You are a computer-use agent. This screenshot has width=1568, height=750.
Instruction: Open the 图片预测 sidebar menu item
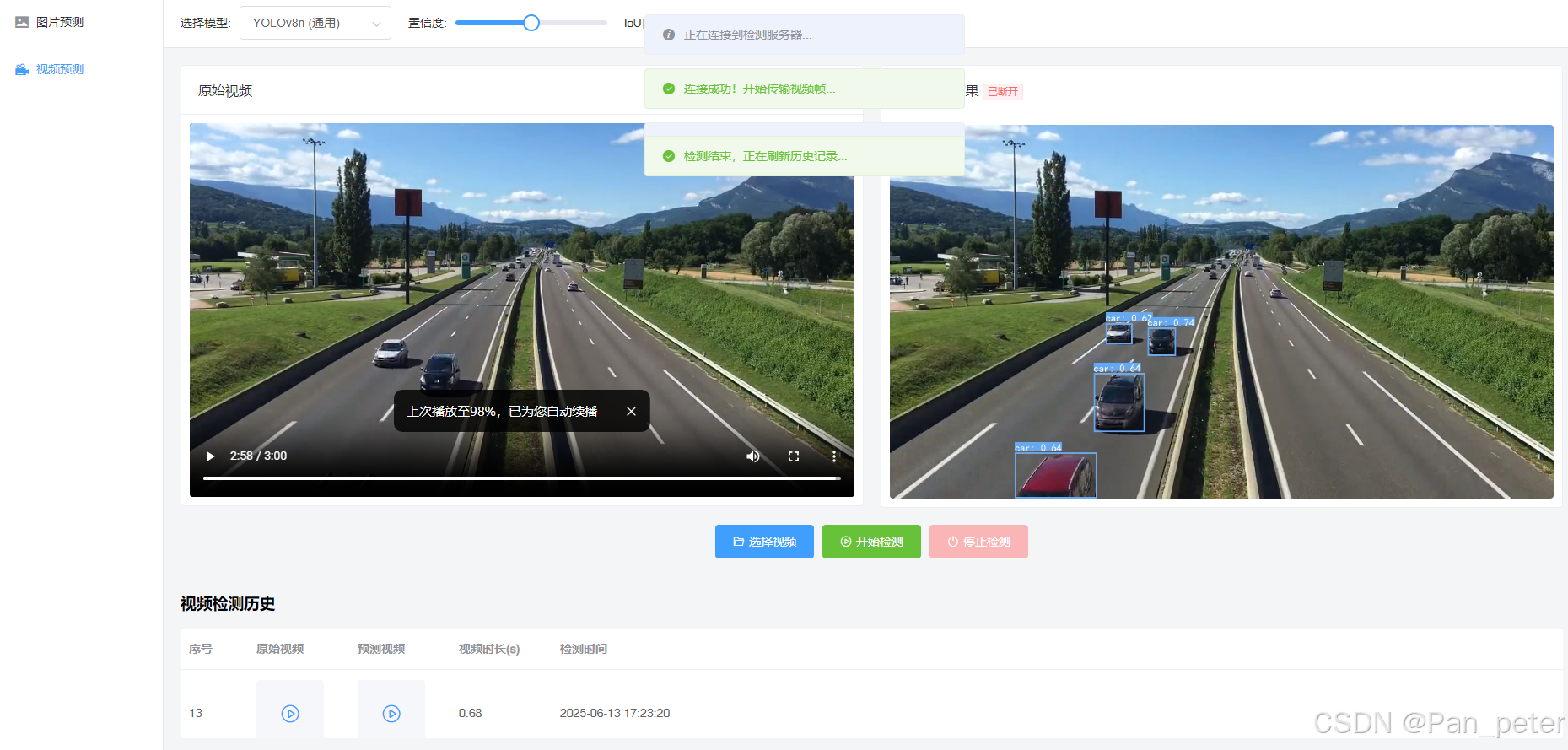[51, 22]
